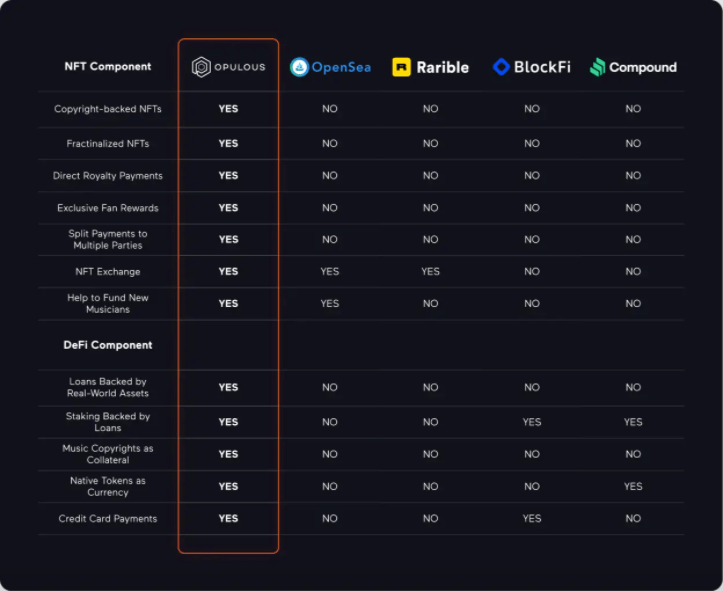This screenshot has height=591, width=723.
Task: Click Opulous YES for Exclusive Fan Rewards
Action: [228, 208]
